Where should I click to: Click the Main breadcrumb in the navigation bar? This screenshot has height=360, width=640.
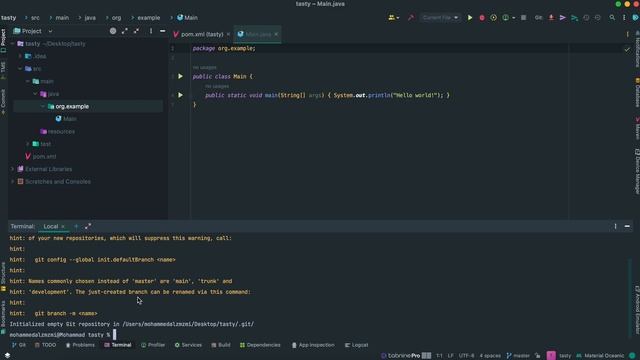point(187,18)
